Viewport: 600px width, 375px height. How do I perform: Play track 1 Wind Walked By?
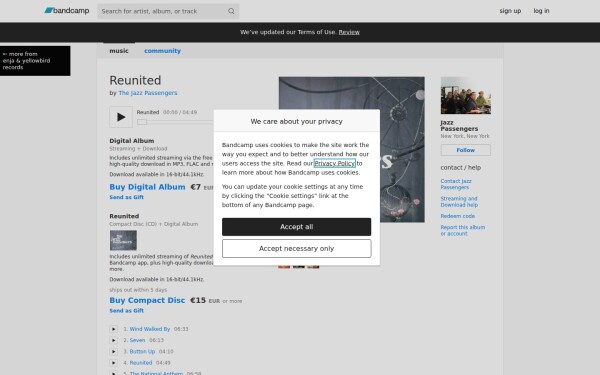[x=114, y=329]
